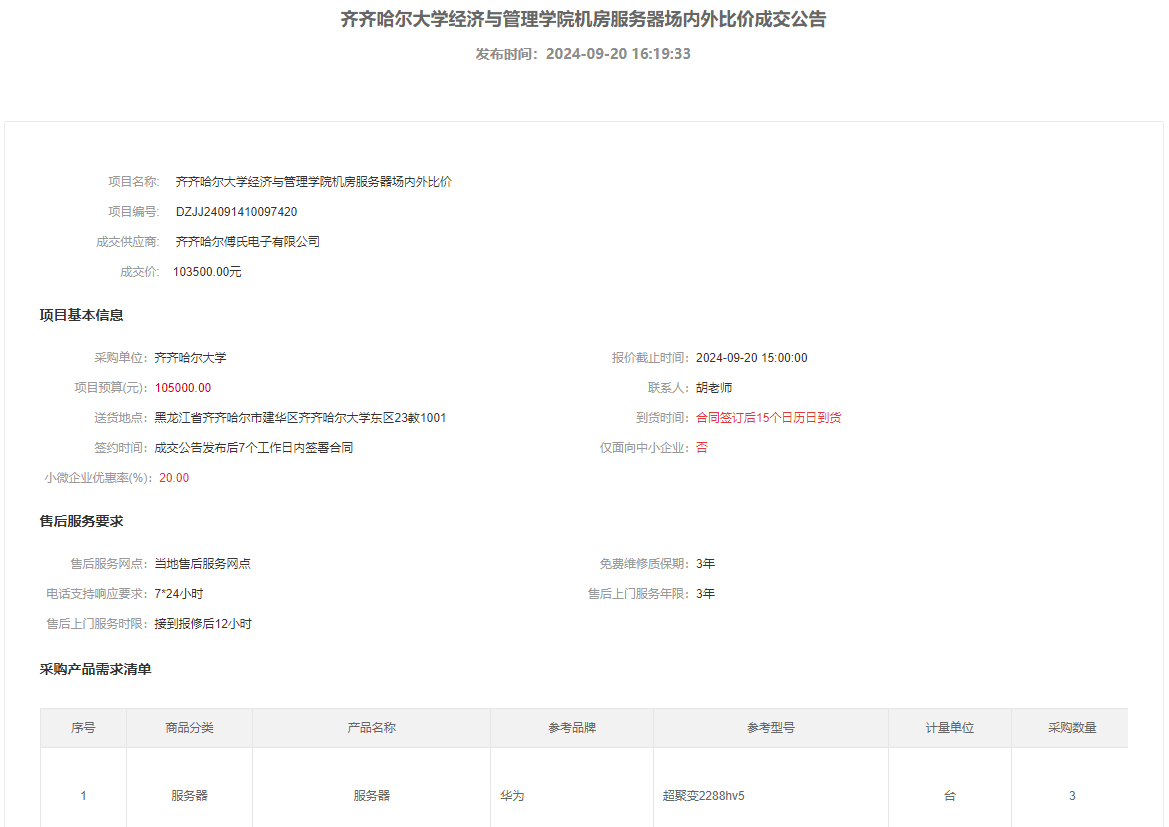Click the 产品名称 column header
Image resolution: width=1169 pixels, height=827 pixels.
pyautogui.click(x=371, y=728)
